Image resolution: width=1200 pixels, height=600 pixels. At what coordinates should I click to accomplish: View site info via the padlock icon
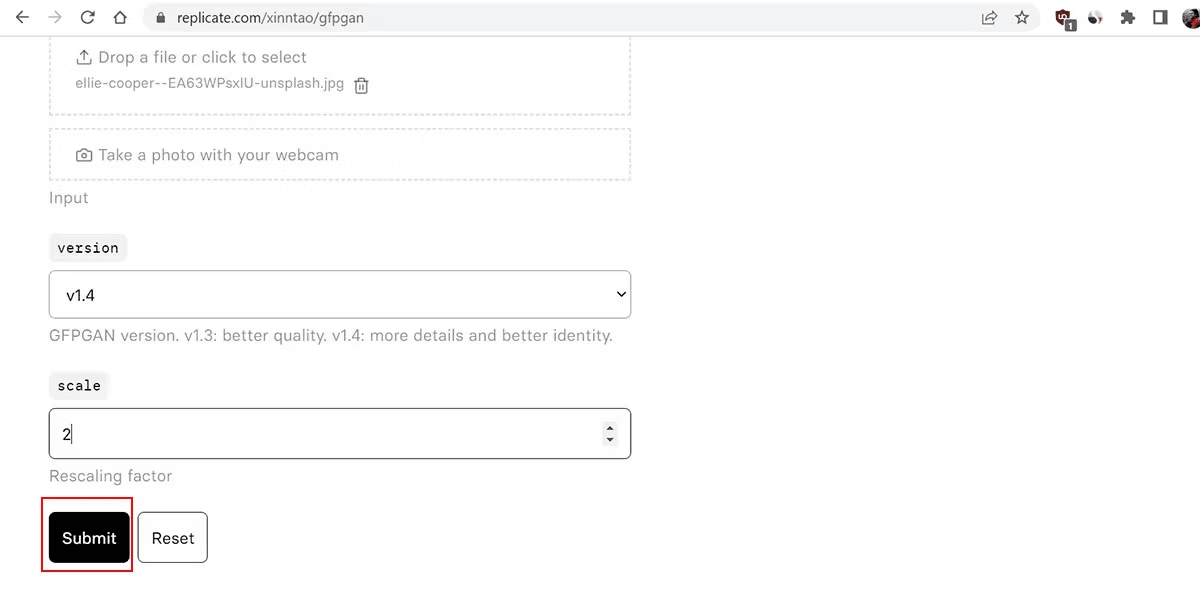[160, 17]
